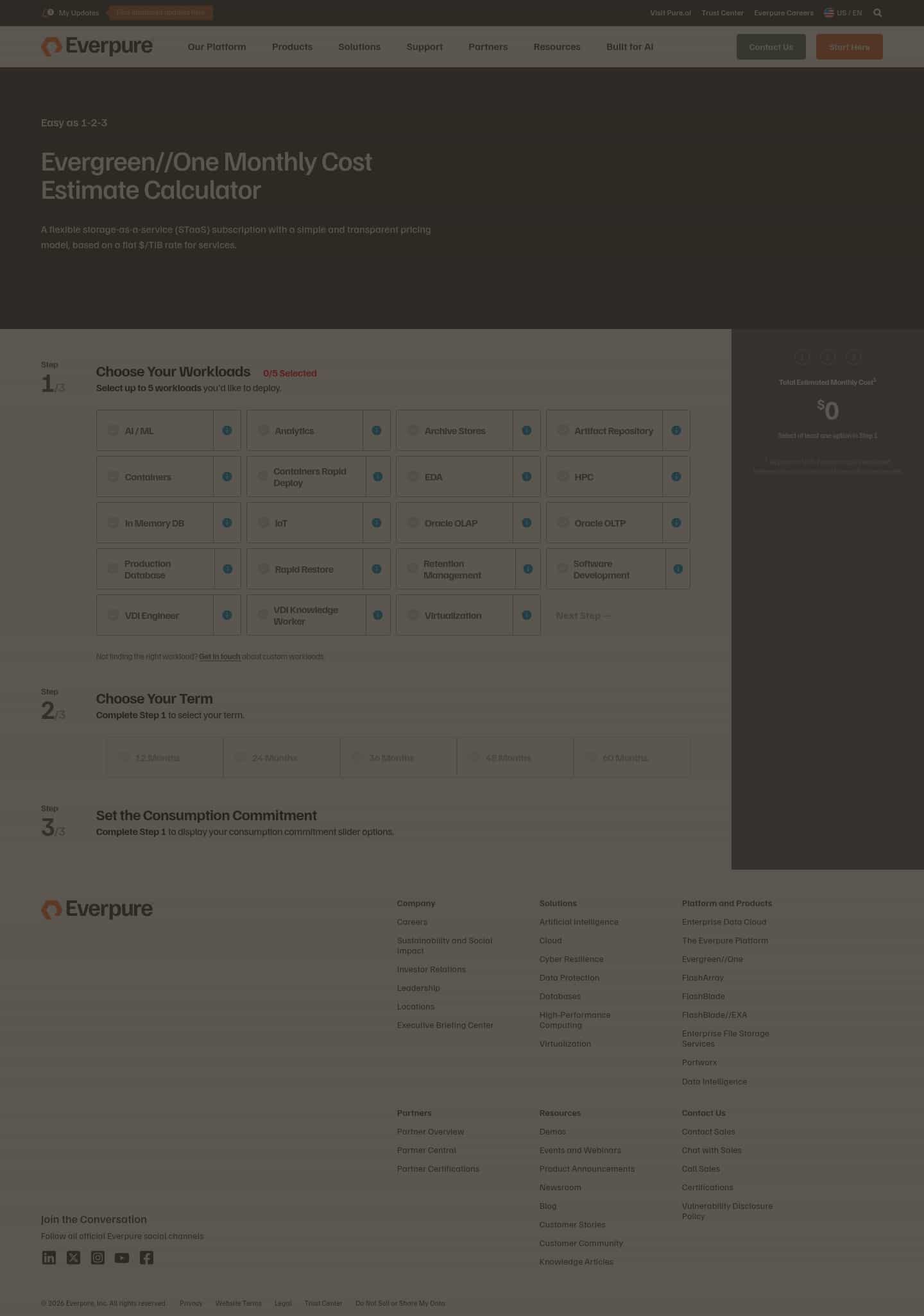Choose the 36 Months term option
Viewport: 924px width, 1316px height.
[398, 757]
